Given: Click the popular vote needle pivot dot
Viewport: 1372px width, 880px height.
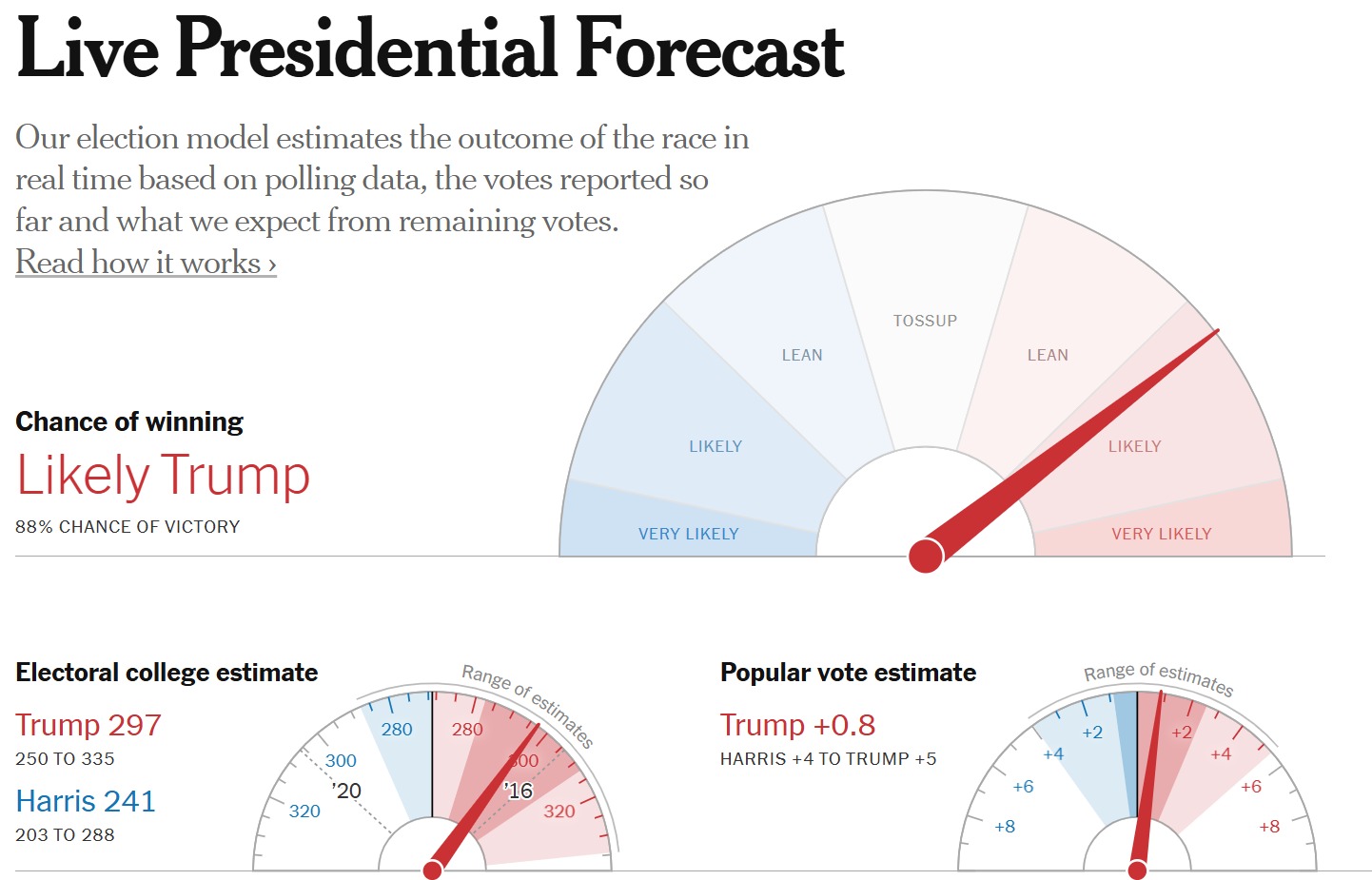Looking at the screenshot, I should 1137,870.
